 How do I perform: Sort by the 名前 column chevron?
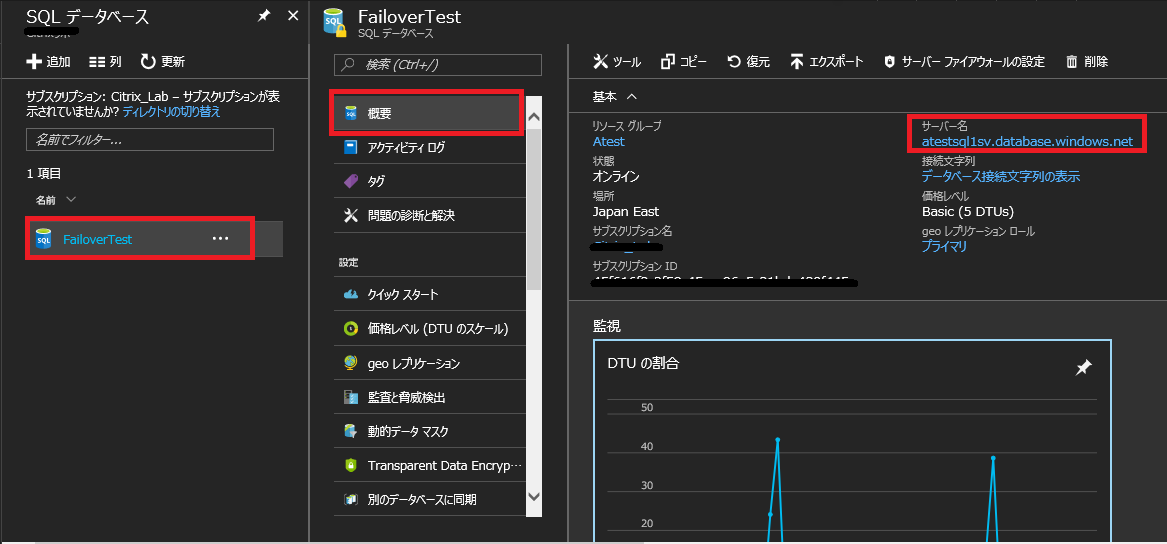pyautogui.click(x=71, y=199)
